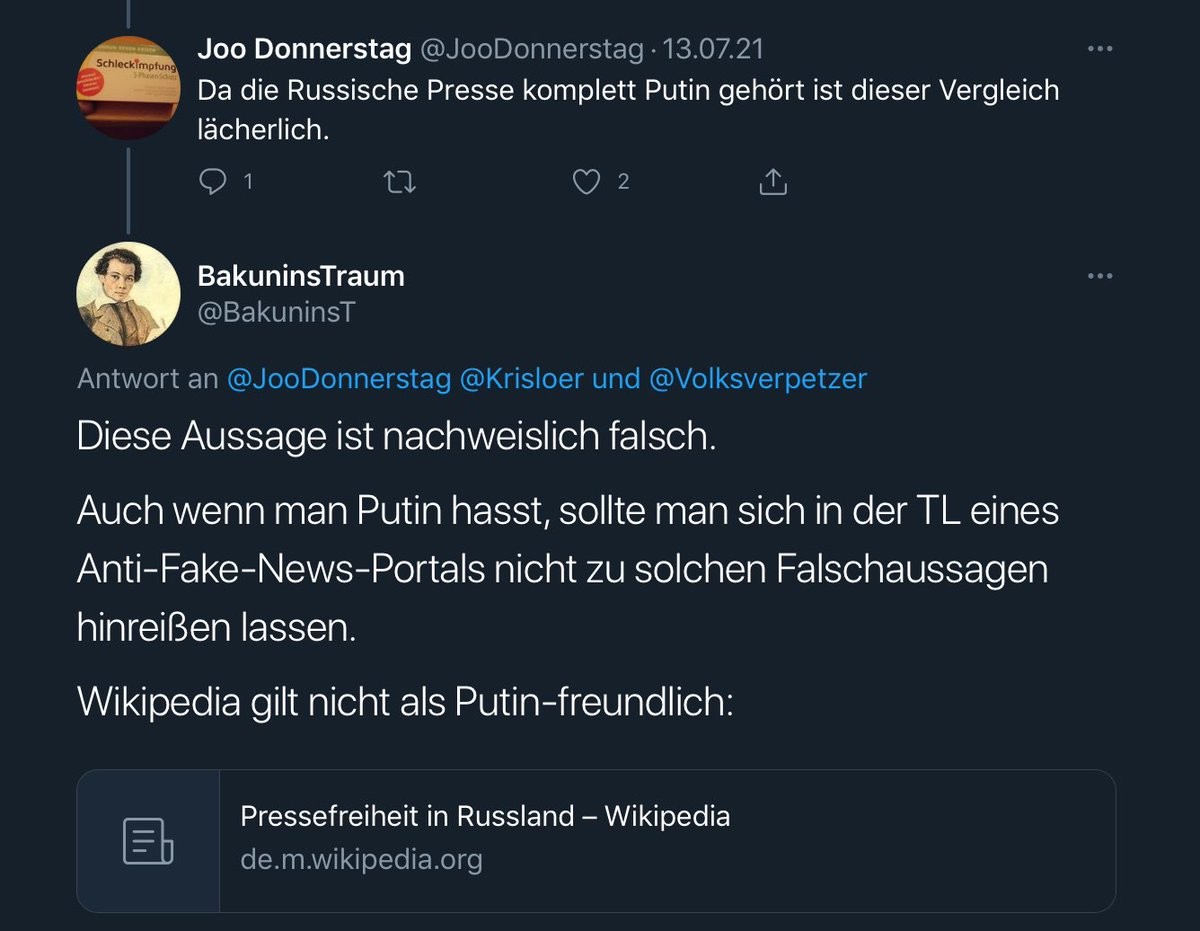The height and width of the screenshot is (931, 1200).
Task: Open Pressefreiheit in Russland Wikipedia card
Action: [596, 840]
